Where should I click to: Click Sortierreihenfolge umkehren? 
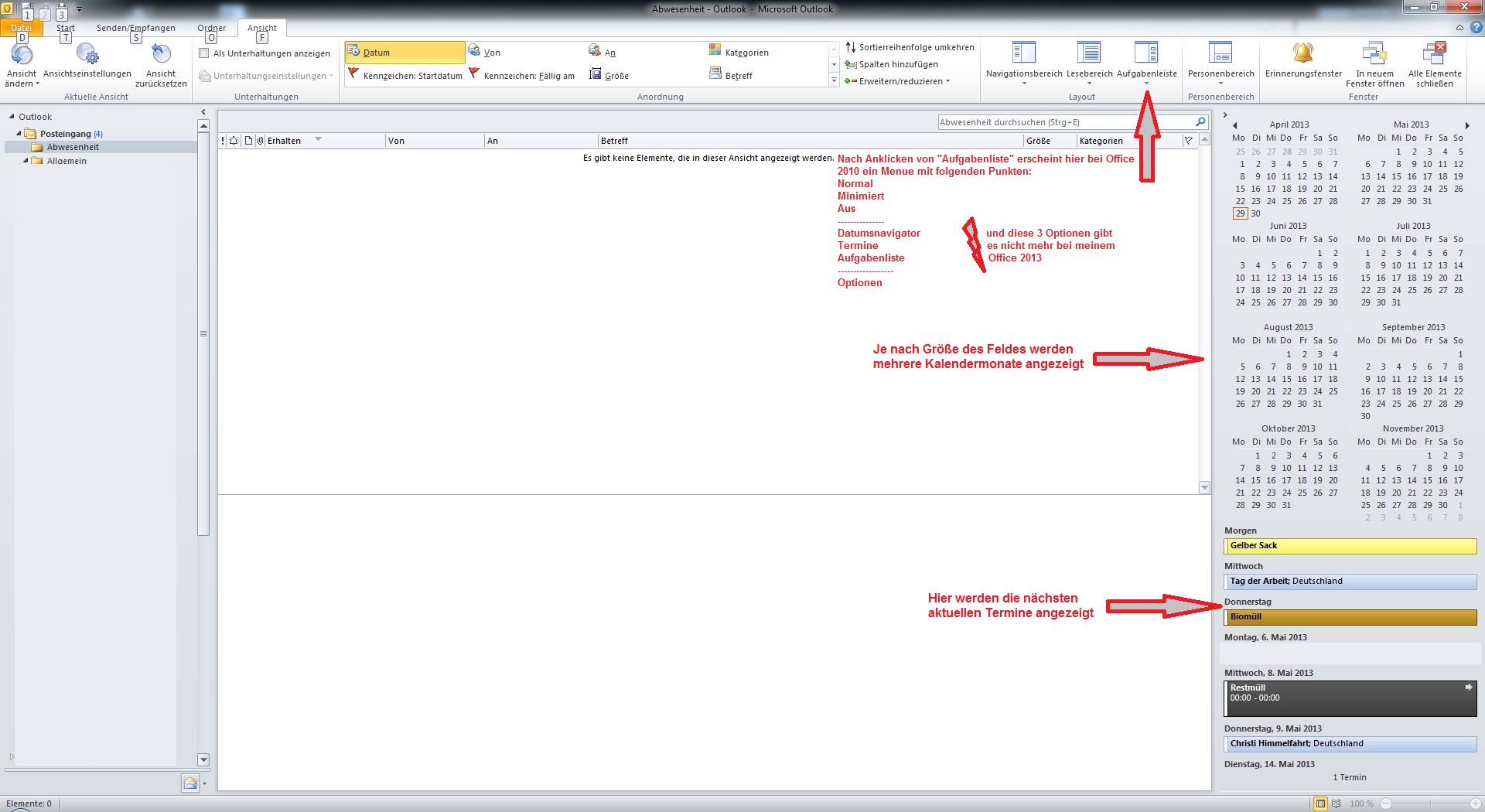(910, 47)
